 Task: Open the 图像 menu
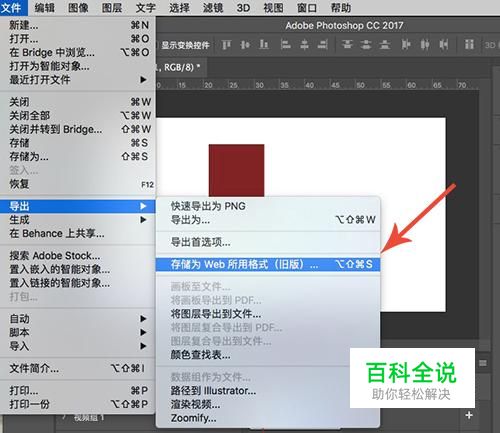point(78,7)
